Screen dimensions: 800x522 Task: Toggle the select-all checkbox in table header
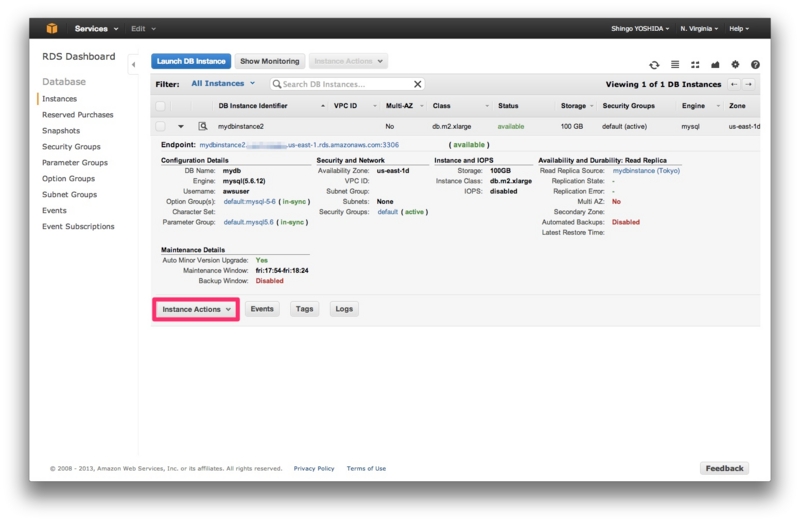click(160, 106)
